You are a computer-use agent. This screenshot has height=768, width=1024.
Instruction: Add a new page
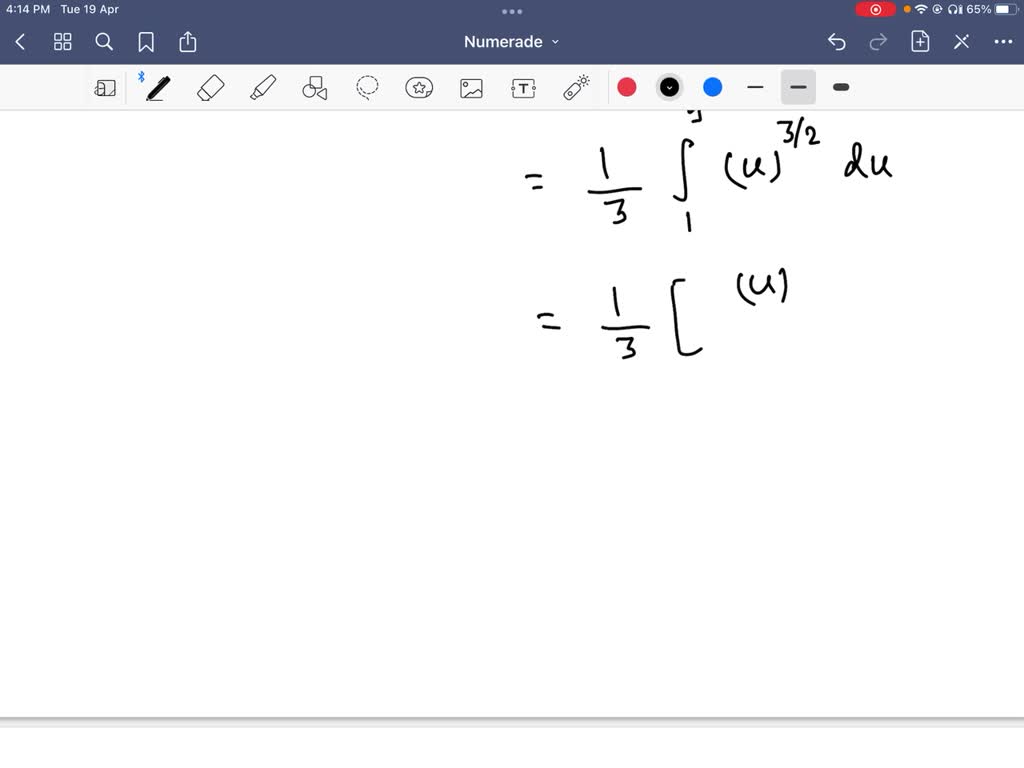point(919,42)
